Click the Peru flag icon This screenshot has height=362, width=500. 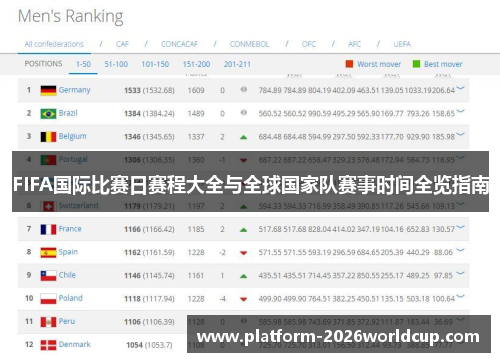(x=48, y=322)
